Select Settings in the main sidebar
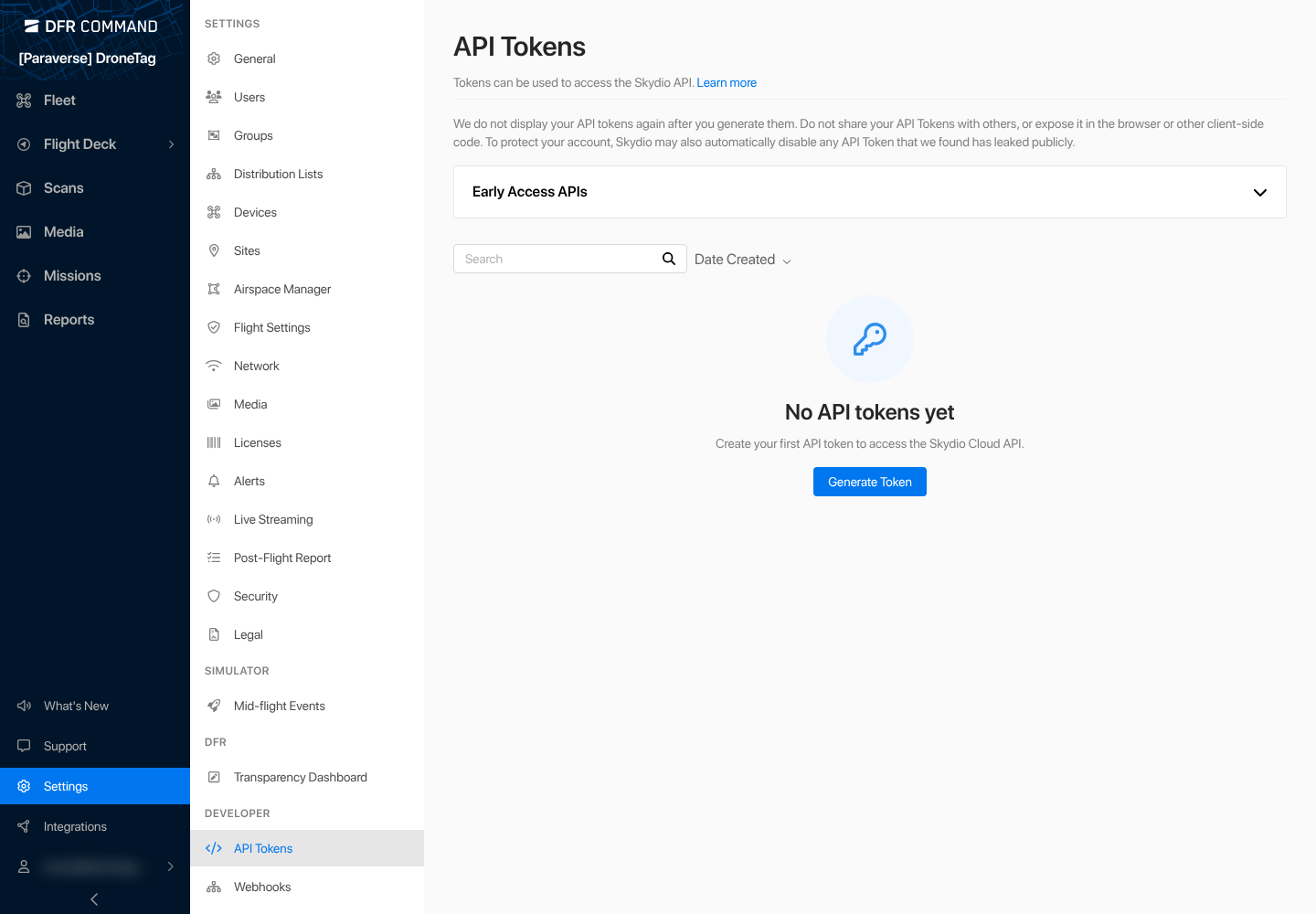This screenshot has height=914, width=1316. pos(95,786)
